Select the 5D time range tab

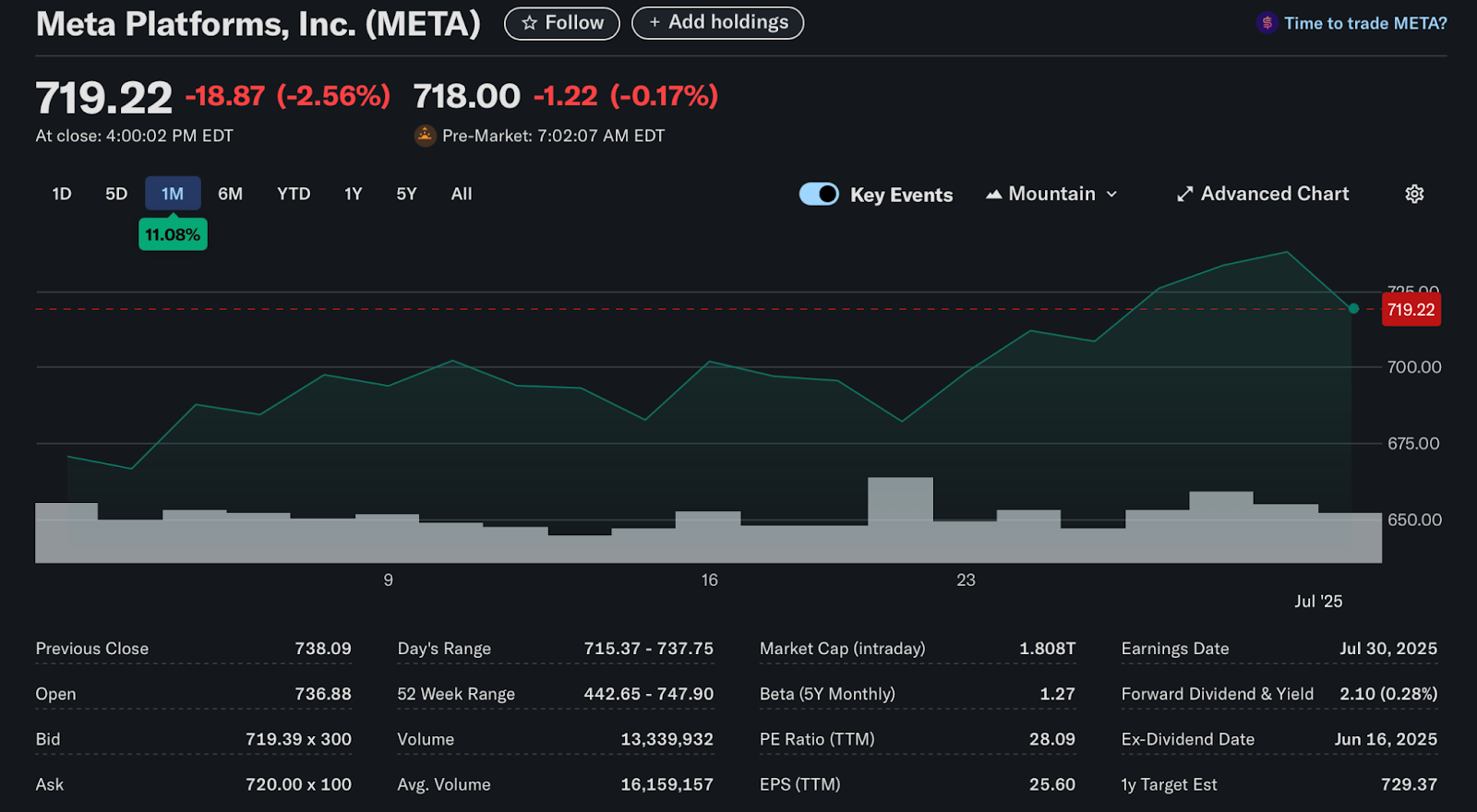tap(116, 194)
